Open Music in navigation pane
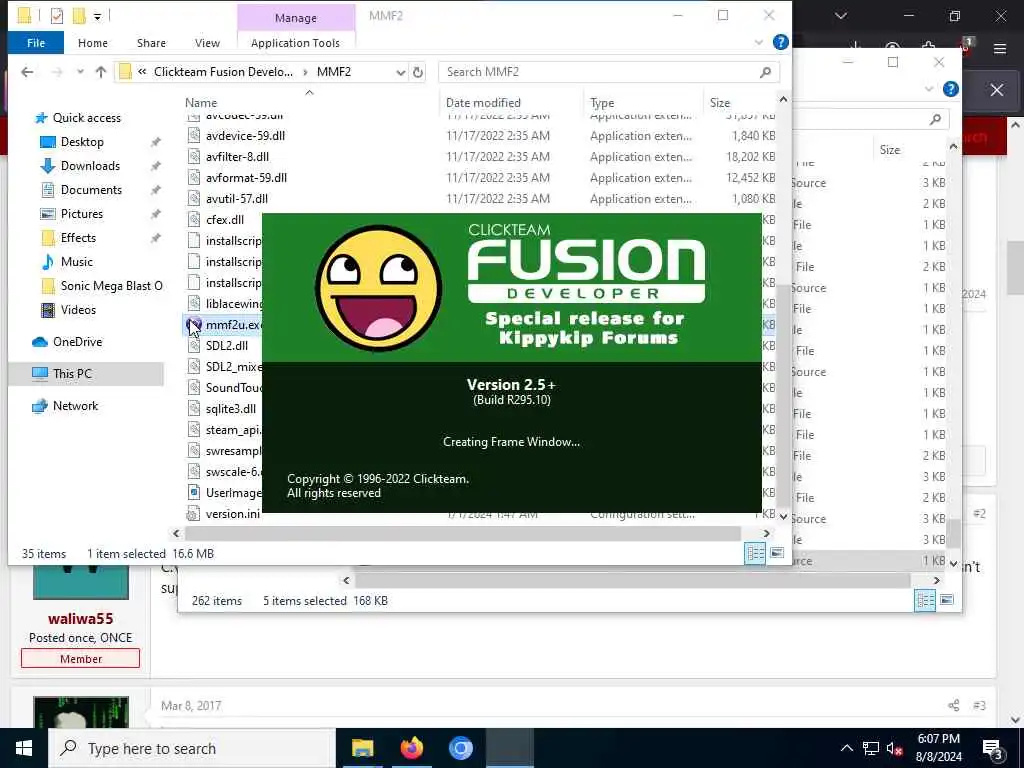 click(x=76, y=262)
